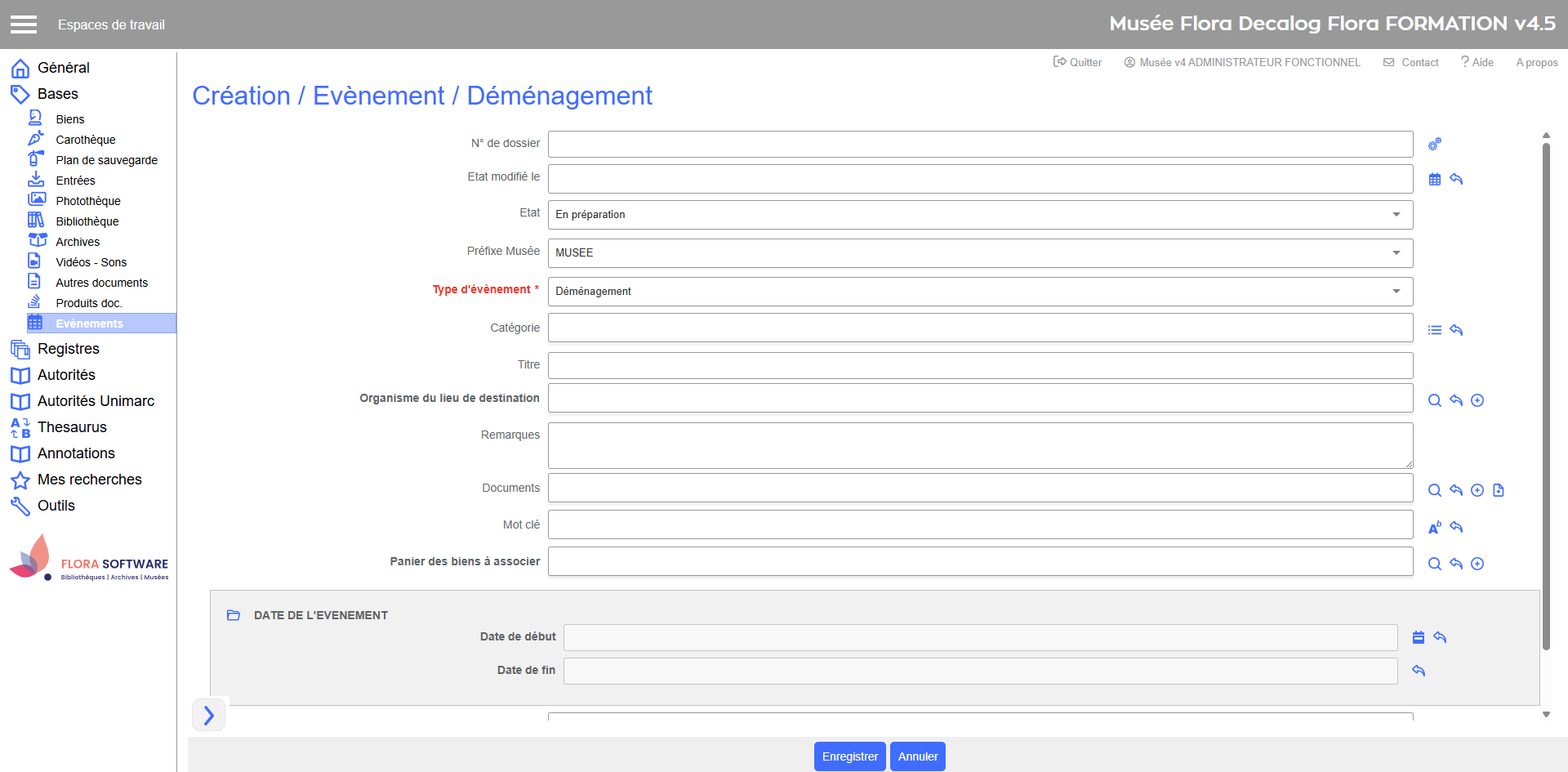Viewport: 1568px width, 772px height.
Task: Click into the Titre input field
Action: point(980,365)
